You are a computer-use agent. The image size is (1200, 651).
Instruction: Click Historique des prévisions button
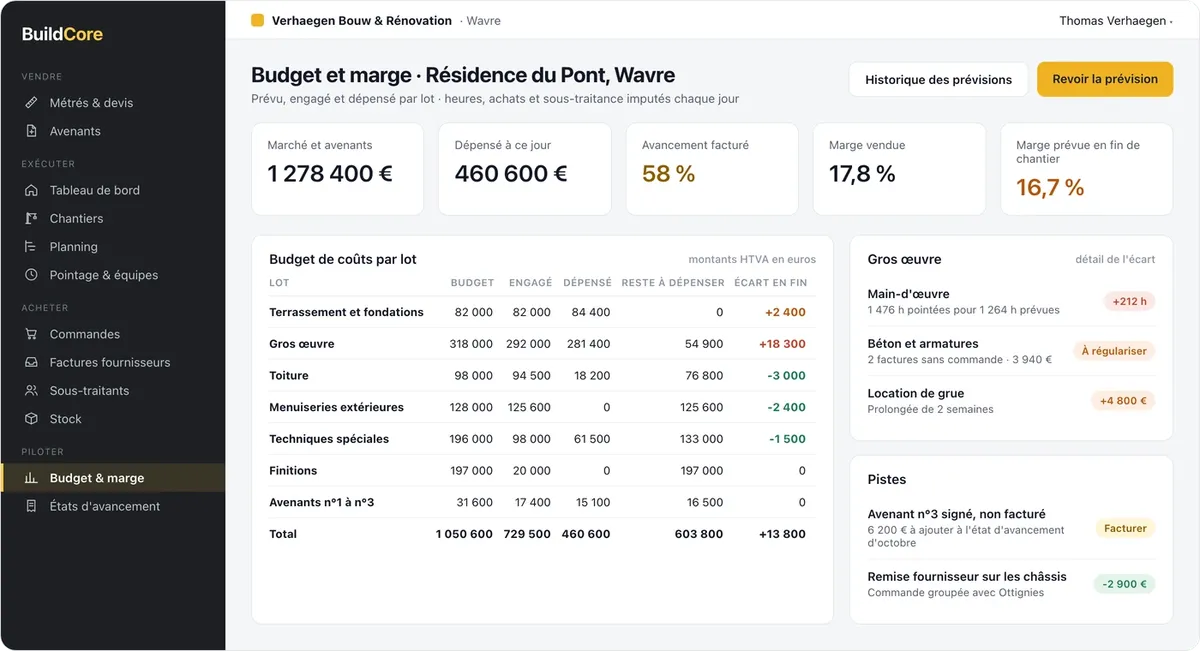pyautogui.click(x=938, y=79)
